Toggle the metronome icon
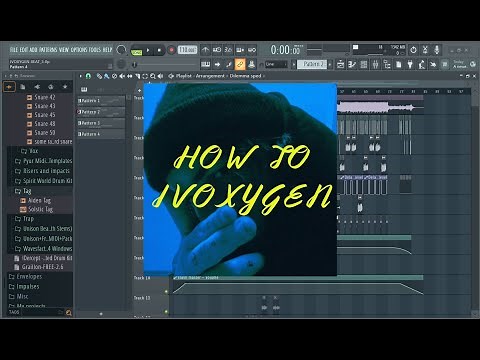Image resolution: width=480 pixels, height=360 pixels. 205,50
